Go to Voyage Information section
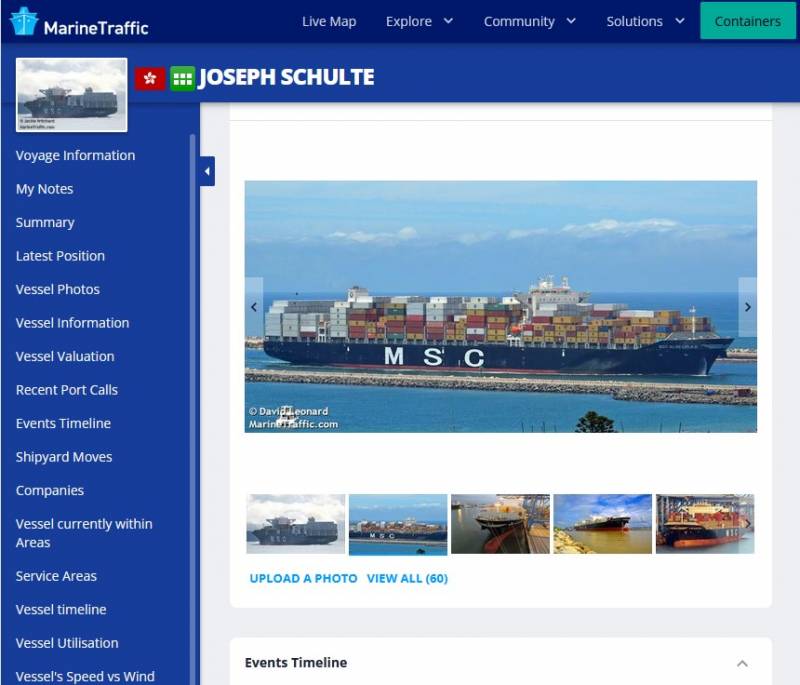800x685 pixels. (76, 156)
